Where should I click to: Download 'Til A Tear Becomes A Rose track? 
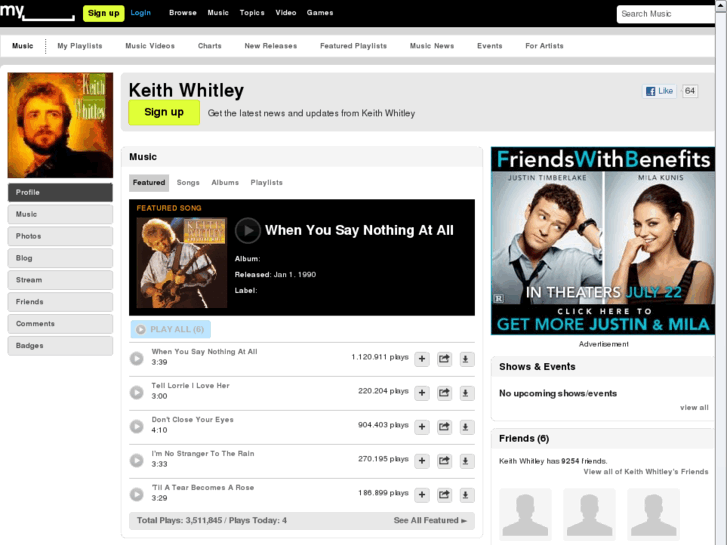(x=466, y=495)
